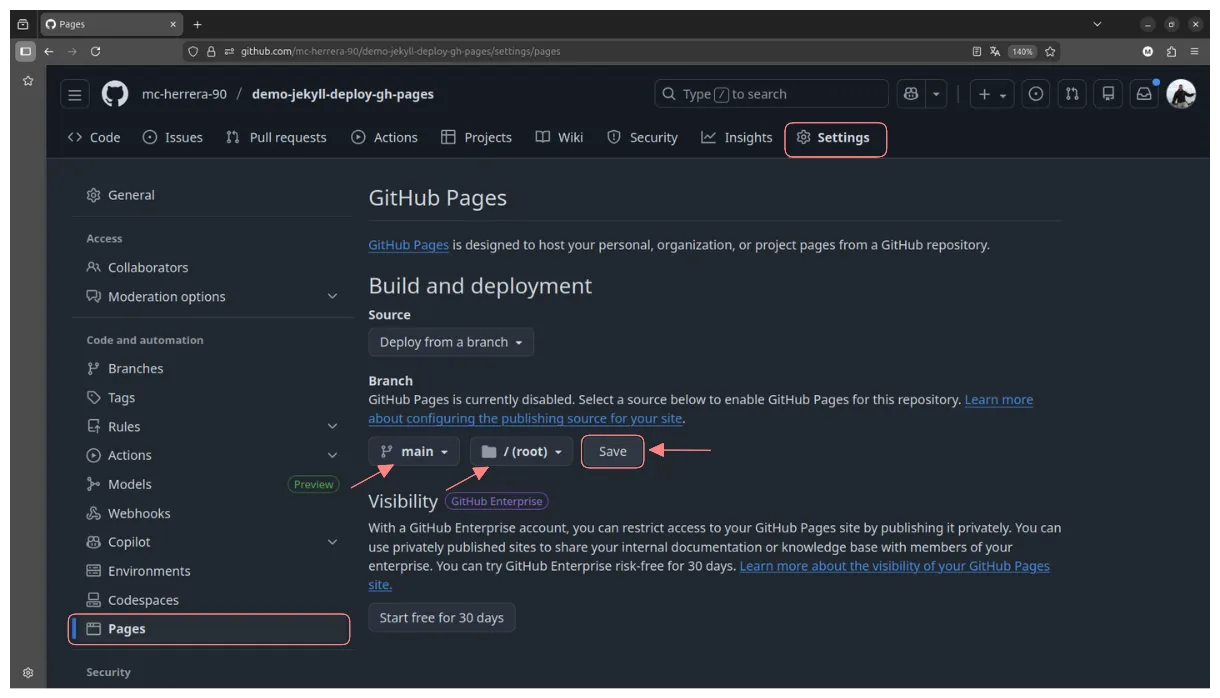Start the free 30 day Enterprise trial

(441, 617)
